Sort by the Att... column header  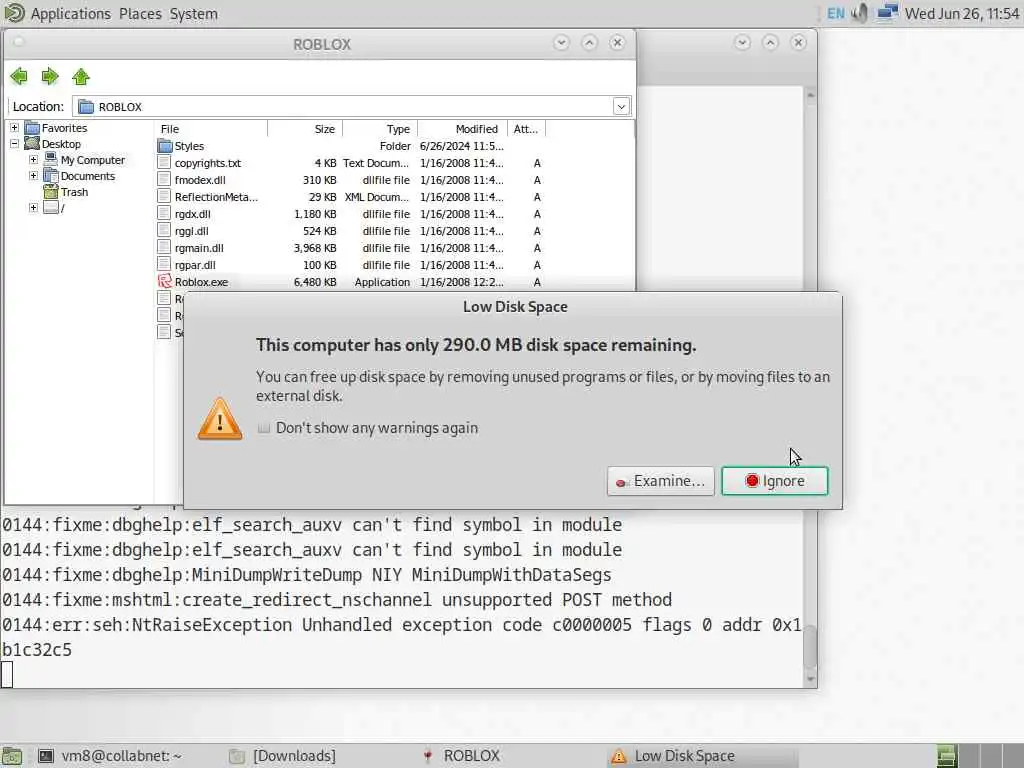point(526,129)
